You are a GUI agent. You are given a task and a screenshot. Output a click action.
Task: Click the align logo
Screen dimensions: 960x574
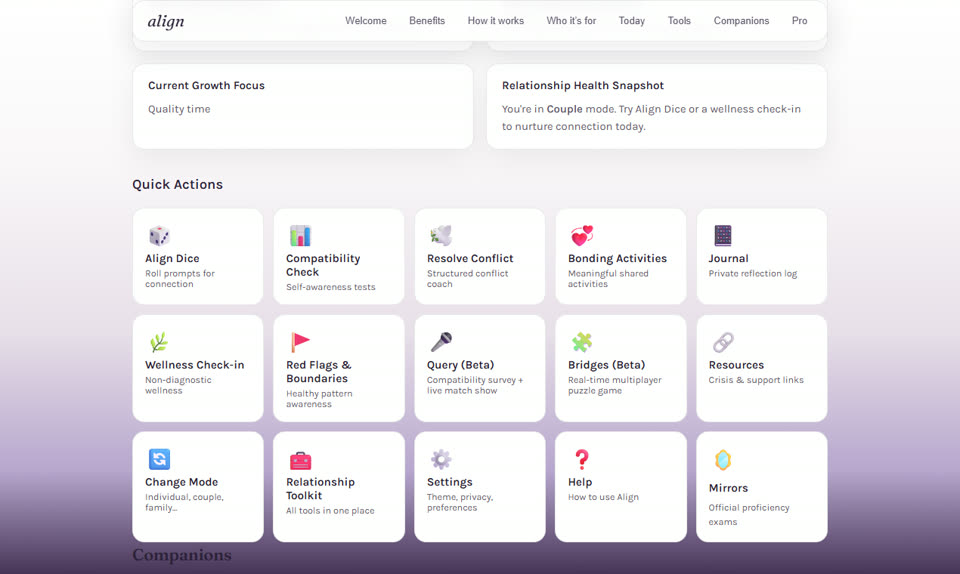click(x=166, y=21)
